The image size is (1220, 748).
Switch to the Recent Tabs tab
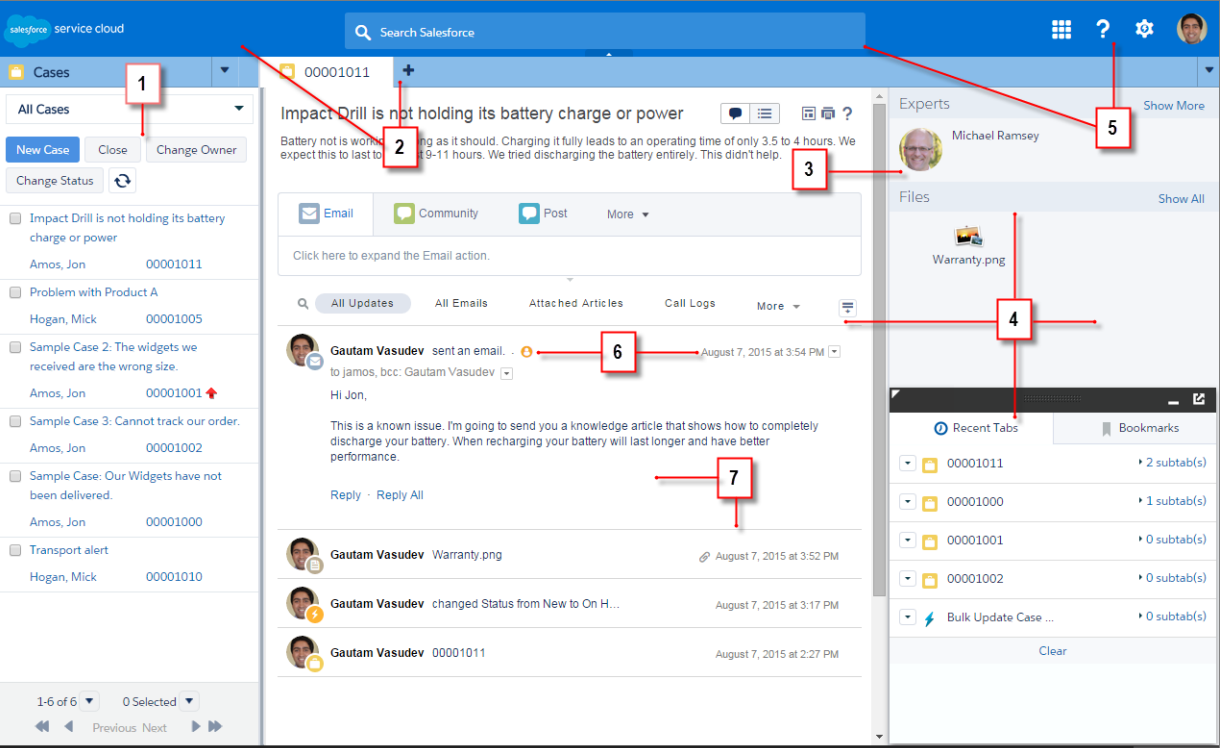tap(972, 428)
